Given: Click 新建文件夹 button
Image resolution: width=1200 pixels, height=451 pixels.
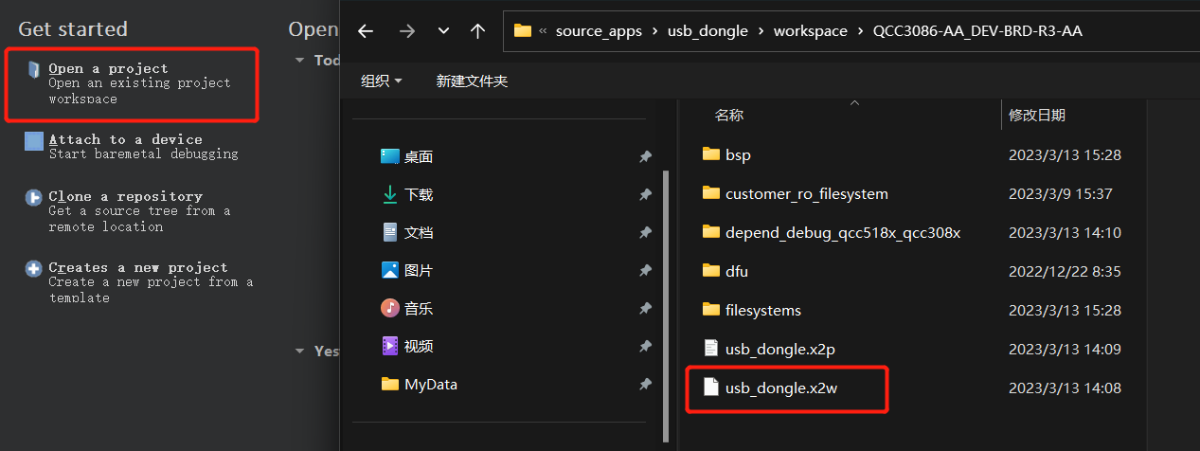Looking at the screenshot, I should (472, 81).
